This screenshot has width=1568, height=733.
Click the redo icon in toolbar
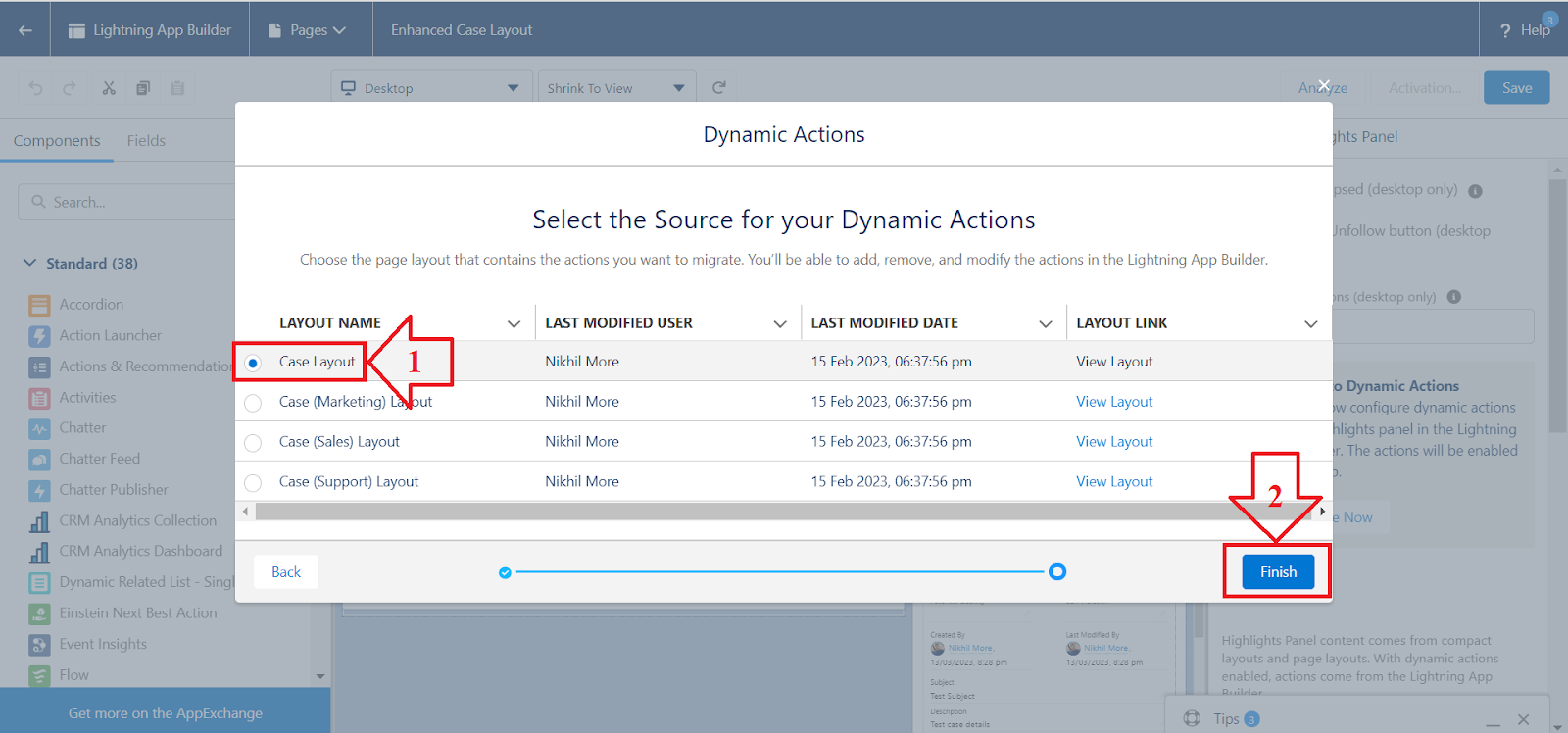coord(70,88)
